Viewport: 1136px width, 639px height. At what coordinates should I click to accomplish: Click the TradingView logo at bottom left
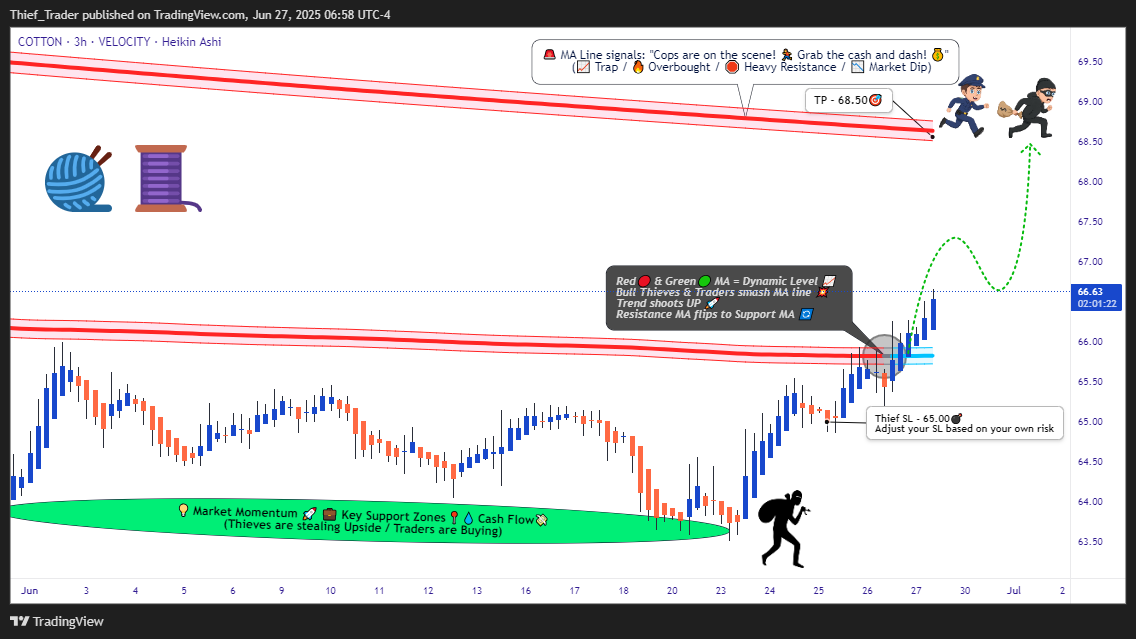click(57, 622)
